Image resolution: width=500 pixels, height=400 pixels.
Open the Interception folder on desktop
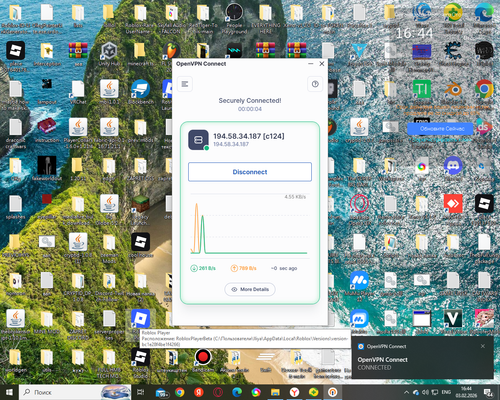pos(47,54)
